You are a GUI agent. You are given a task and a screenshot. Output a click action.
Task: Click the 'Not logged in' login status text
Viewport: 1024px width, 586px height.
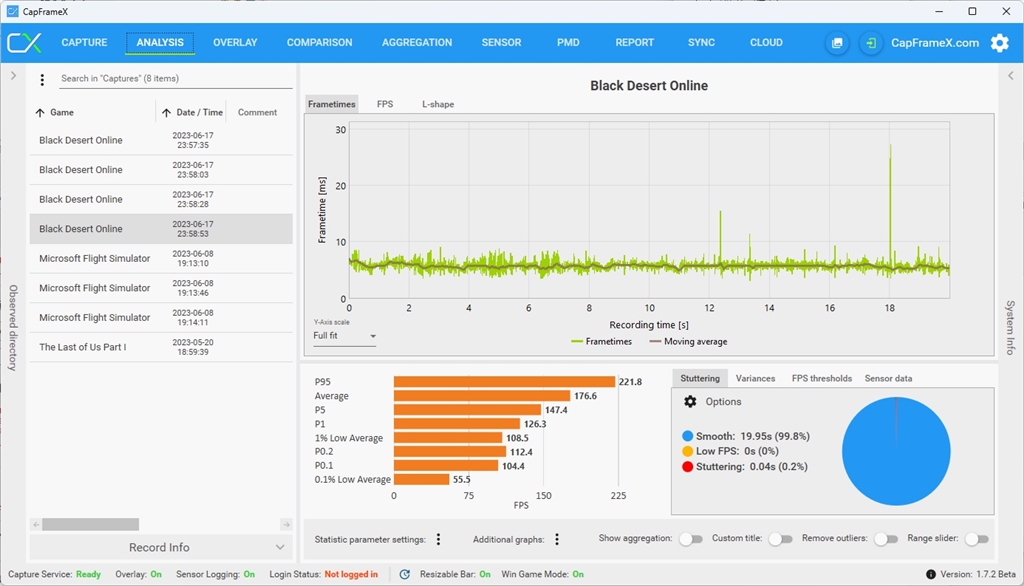click(x=351, y=574)
